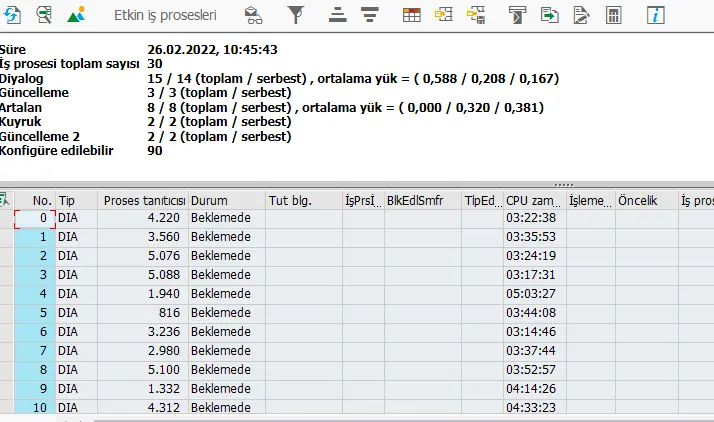Click the export toolbar icon
The height and width of the screenshot is (422, 714).
click(549, 15)
